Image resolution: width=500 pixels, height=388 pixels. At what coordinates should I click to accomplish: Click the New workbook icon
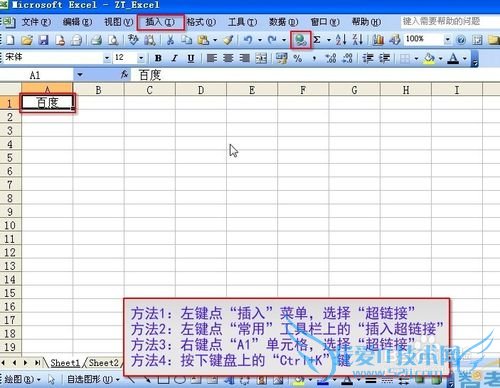click(x=10, y=40)
